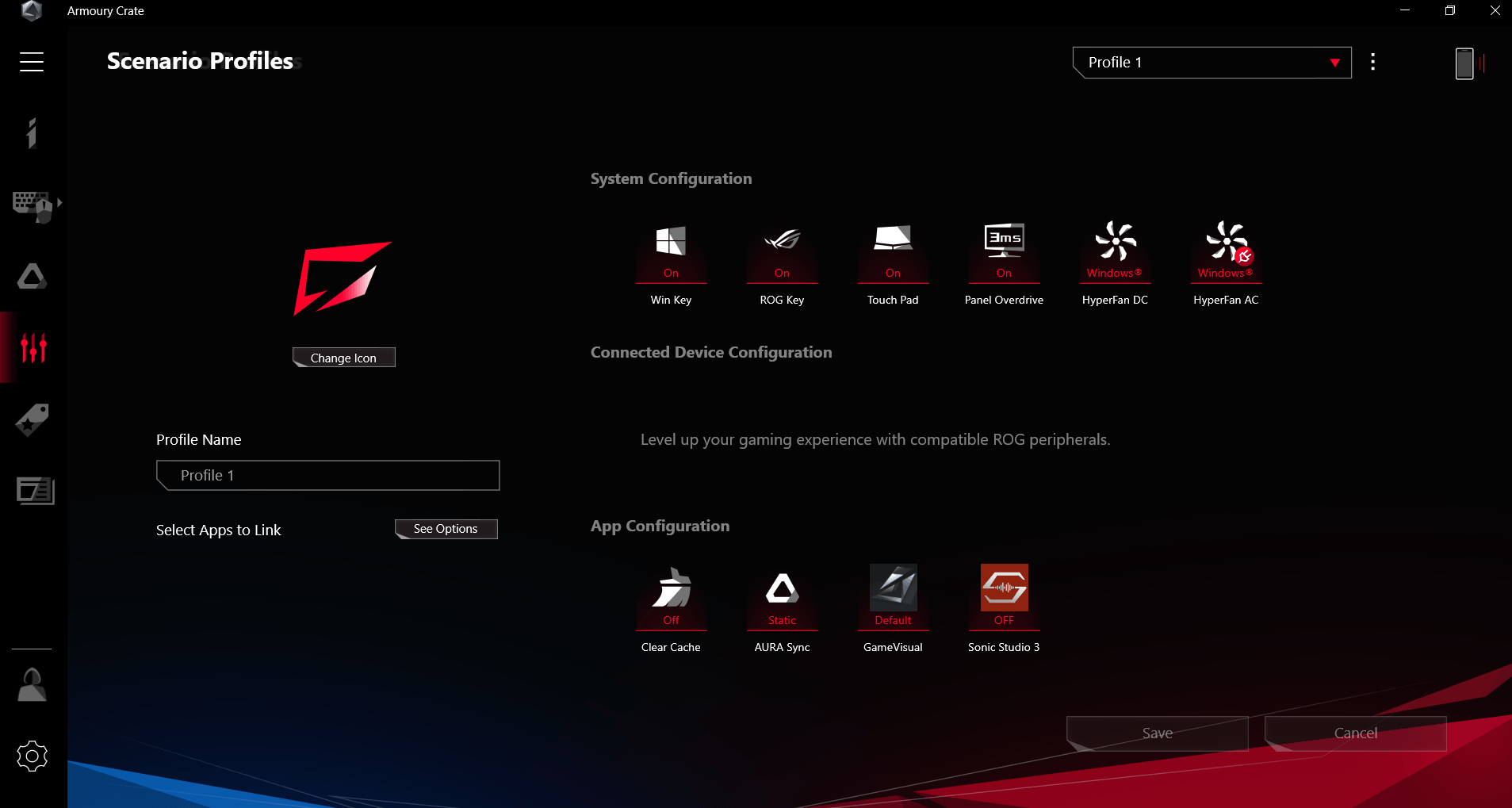Open the News sidebar icon

(x=35, y=491)
